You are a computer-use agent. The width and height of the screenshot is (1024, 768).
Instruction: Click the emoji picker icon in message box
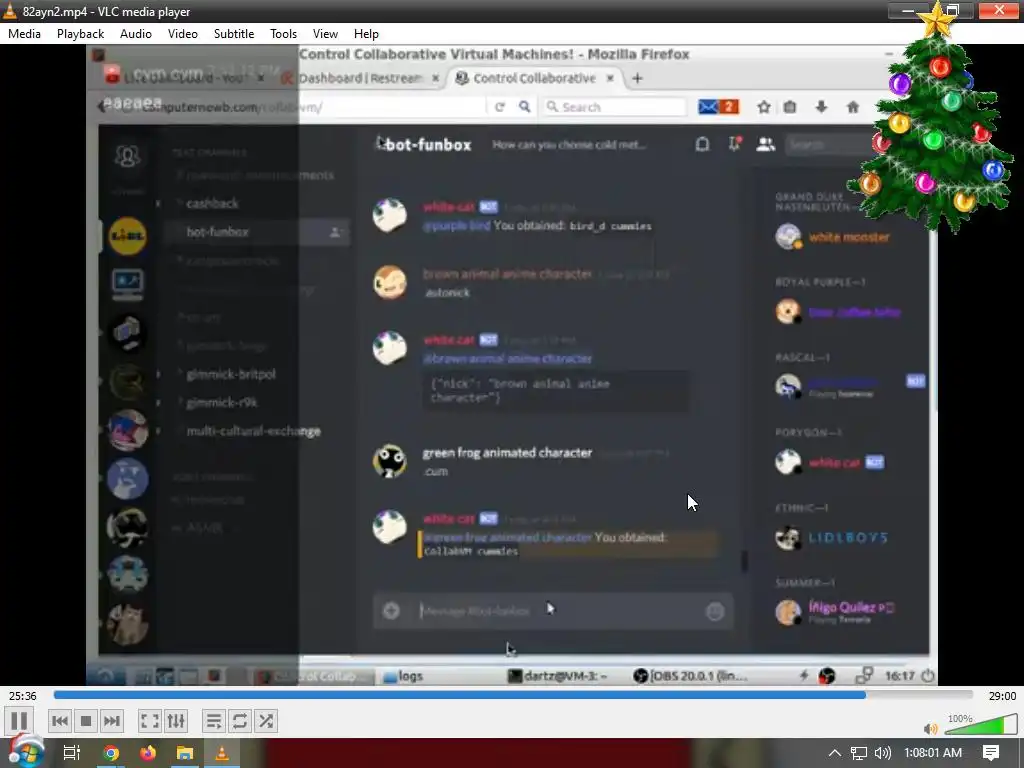point(715,611)
